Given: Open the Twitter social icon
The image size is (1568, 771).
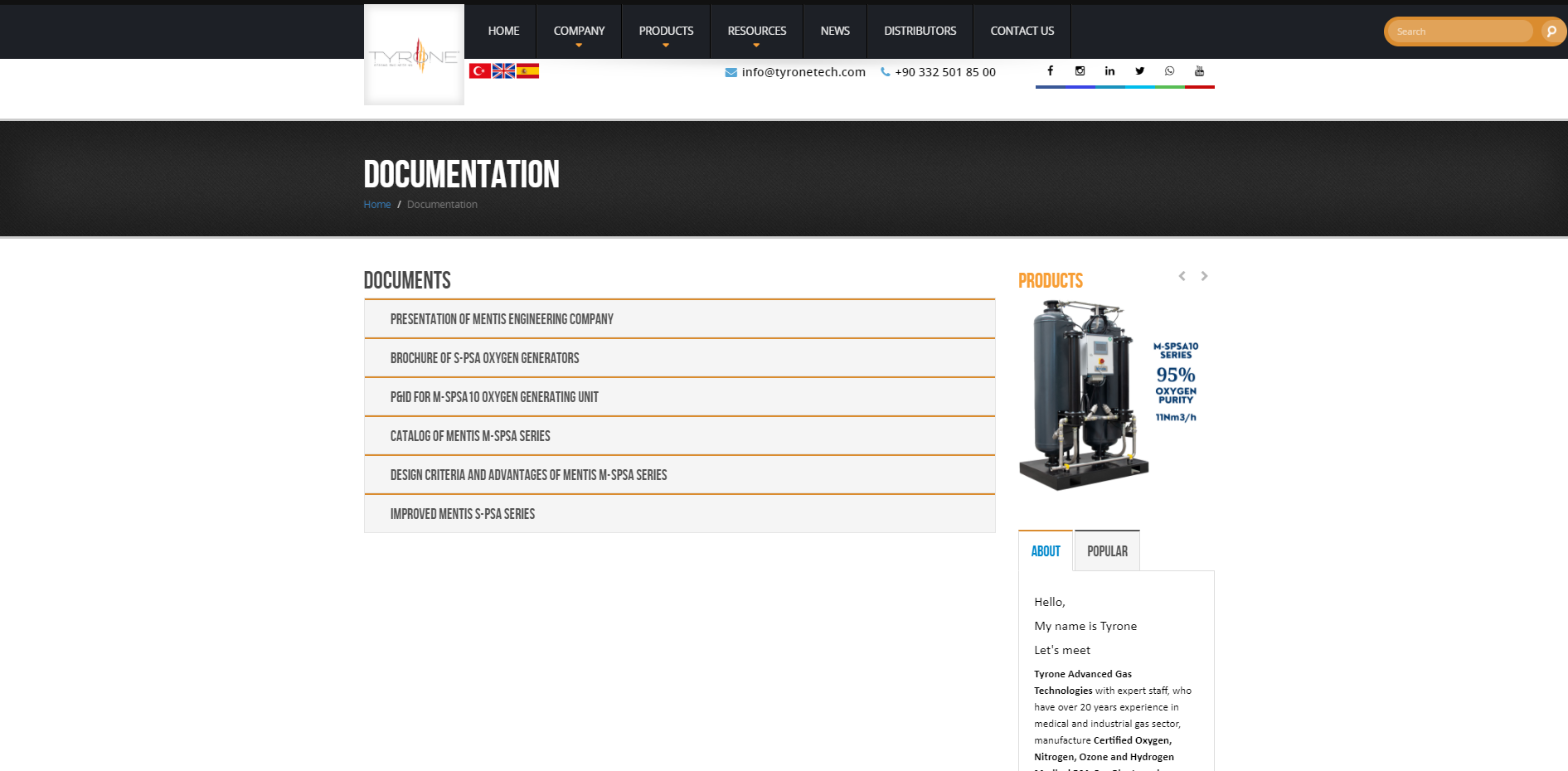Looking at the screenshot, I should point(1140,71).
